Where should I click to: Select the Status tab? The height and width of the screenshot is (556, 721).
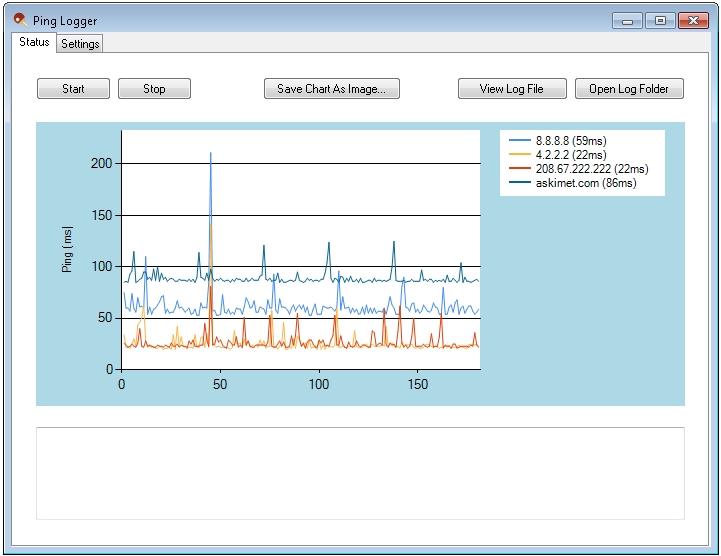click(x=34, y=42)
